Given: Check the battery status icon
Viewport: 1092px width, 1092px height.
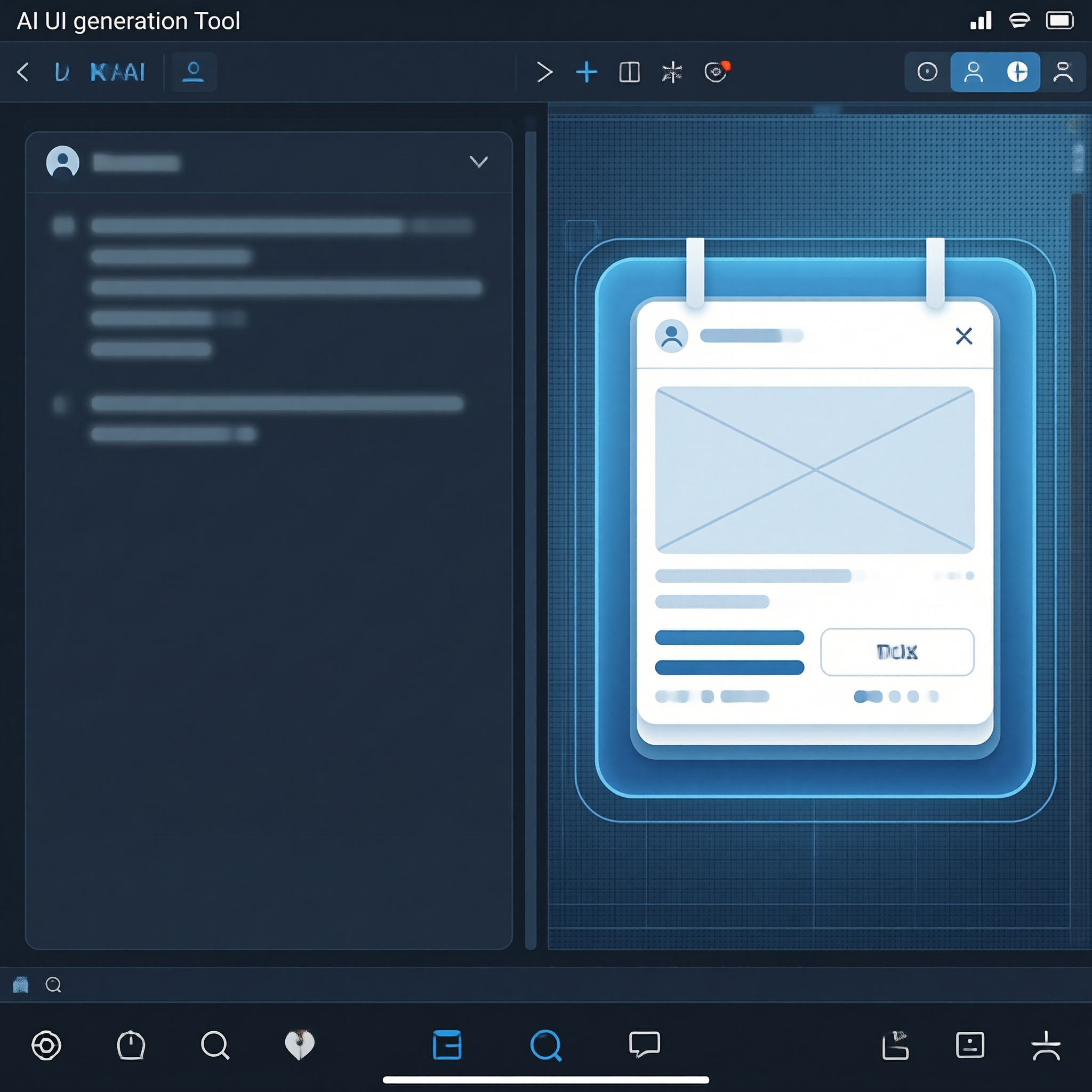Looking at the screenshot, I should [x=1060, y=21].
